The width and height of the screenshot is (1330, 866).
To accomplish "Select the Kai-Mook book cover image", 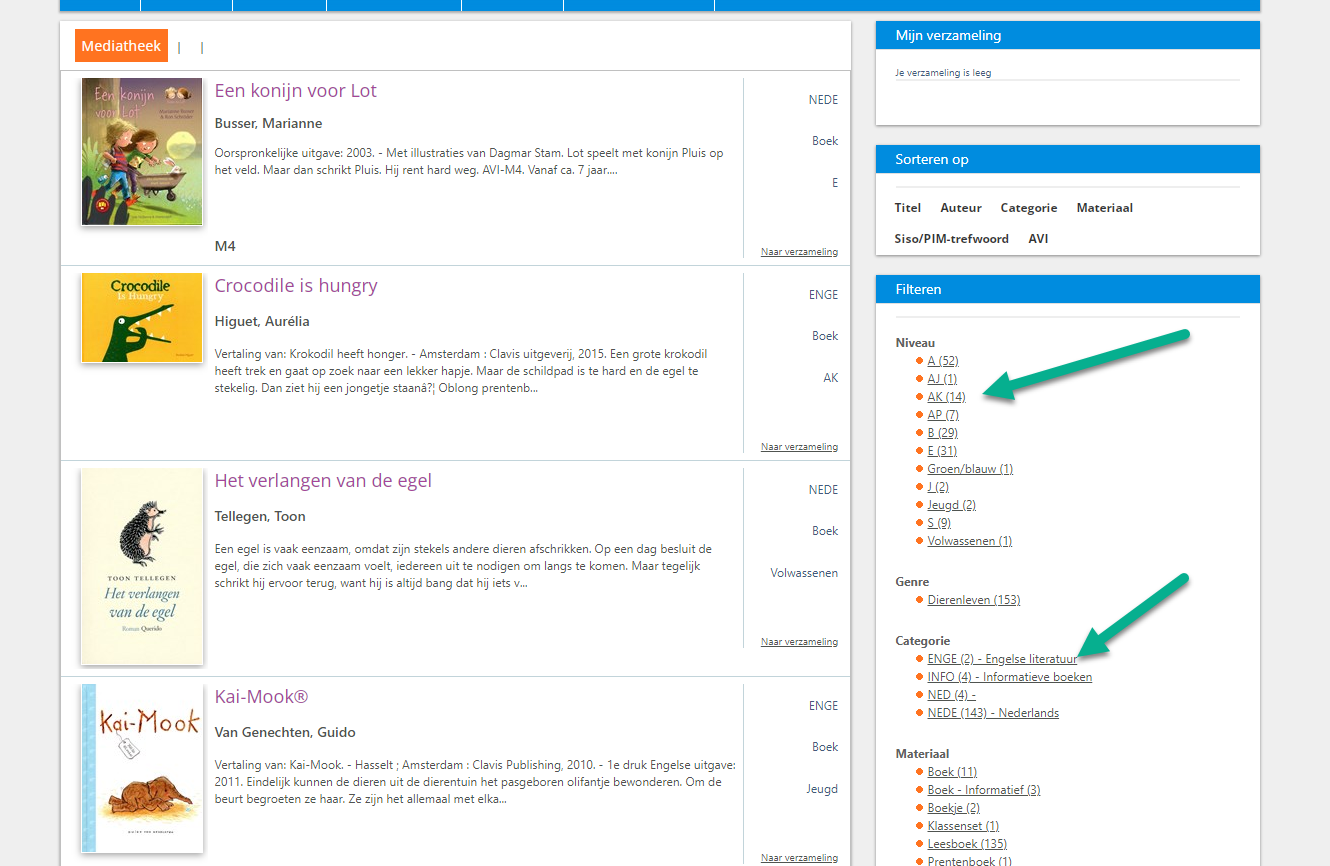I will [142, 768].
